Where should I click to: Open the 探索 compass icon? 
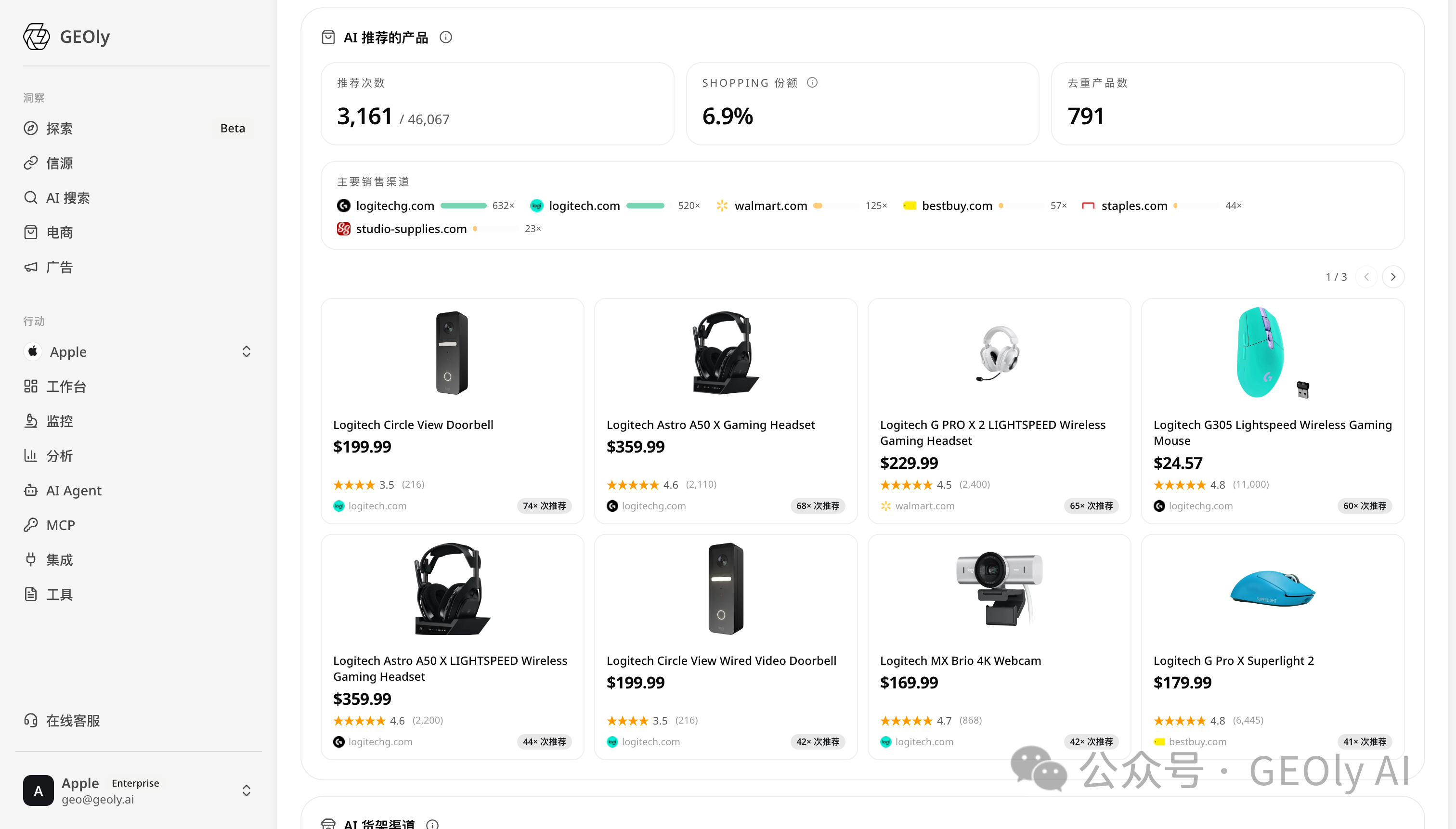pos(31,128)
